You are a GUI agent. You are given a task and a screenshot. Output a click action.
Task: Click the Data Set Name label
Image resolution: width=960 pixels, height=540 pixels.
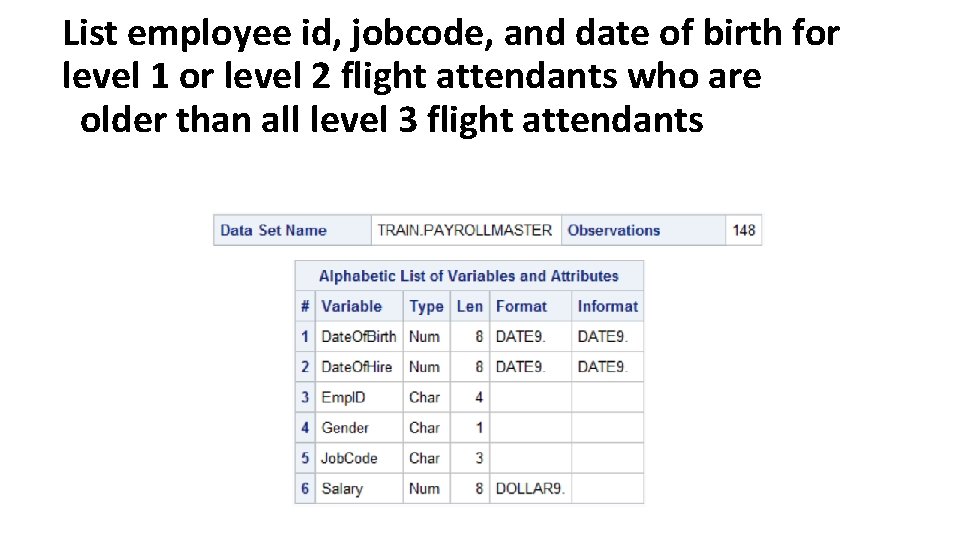[273, 230]
